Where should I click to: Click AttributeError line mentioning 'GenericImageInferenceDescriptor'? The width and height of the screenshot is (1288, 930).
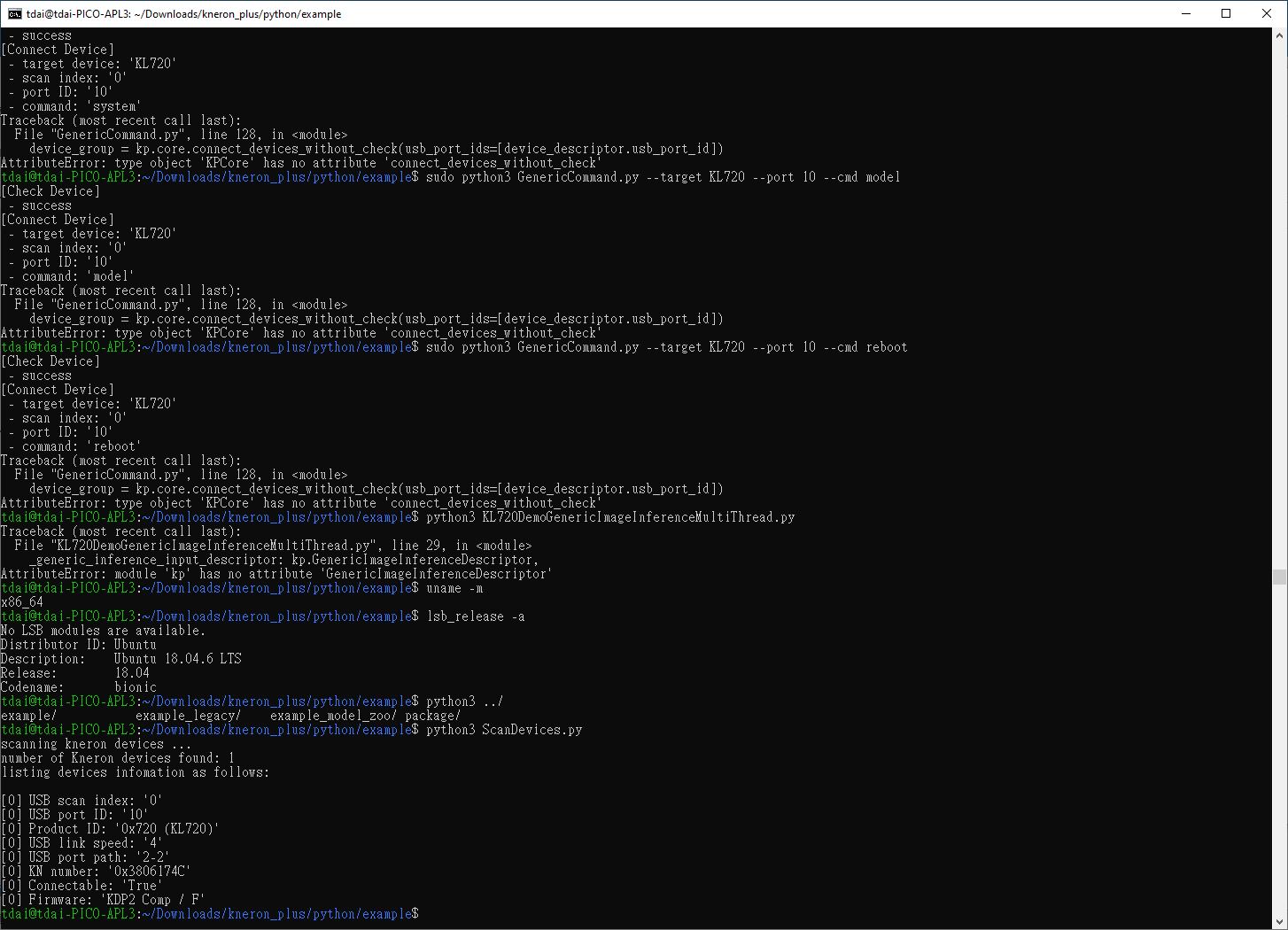pos(276,574)
